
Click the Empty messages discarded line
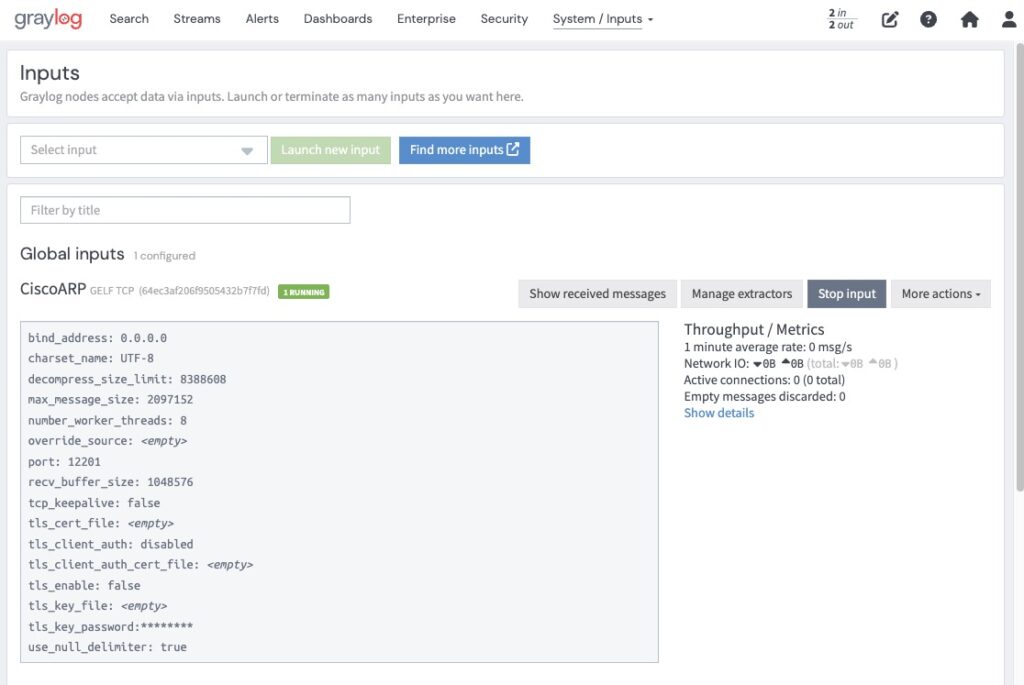tap(765, 396)
